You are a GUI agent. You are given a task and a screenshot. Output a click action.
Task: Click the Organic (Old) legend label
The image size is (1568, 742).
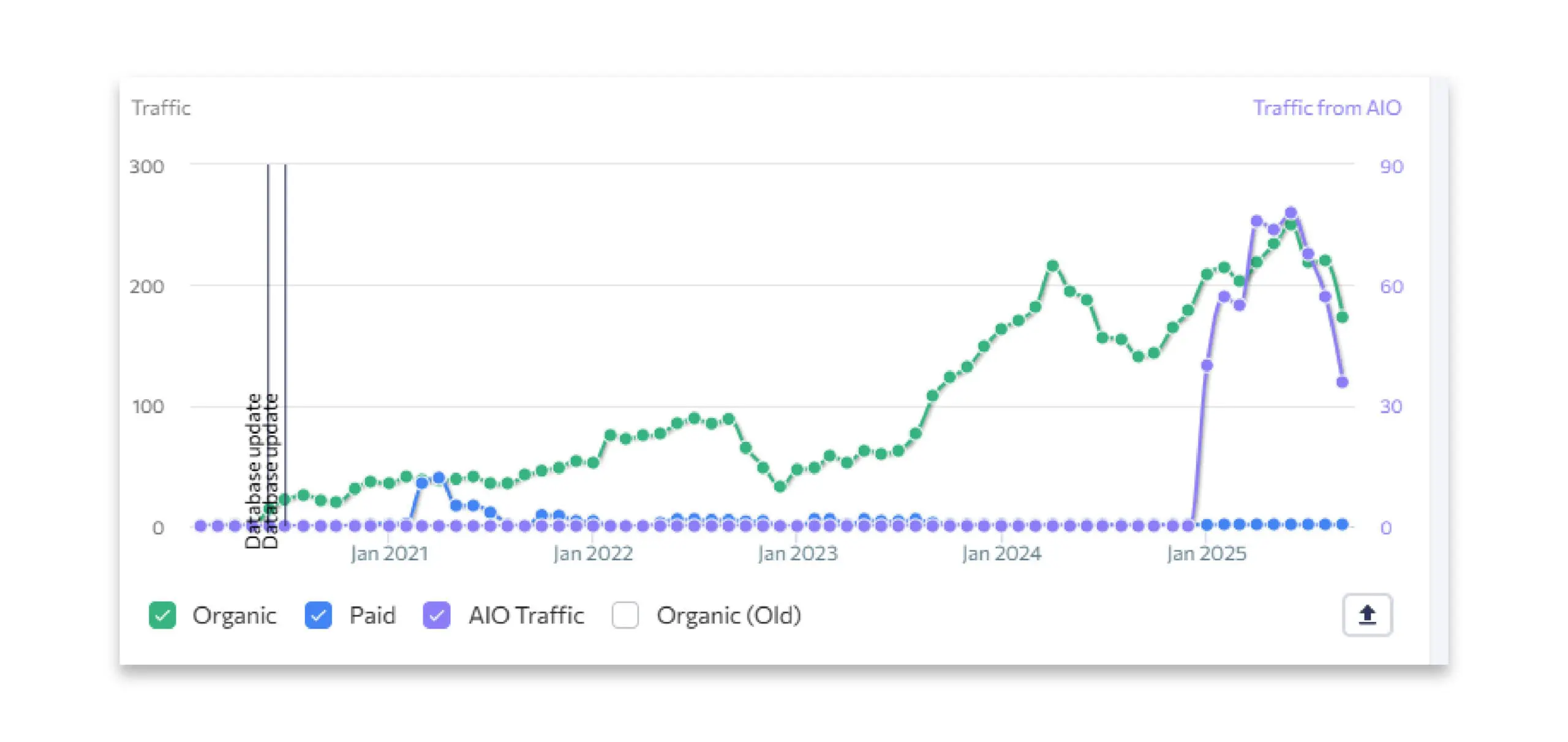tap(728, 615)
